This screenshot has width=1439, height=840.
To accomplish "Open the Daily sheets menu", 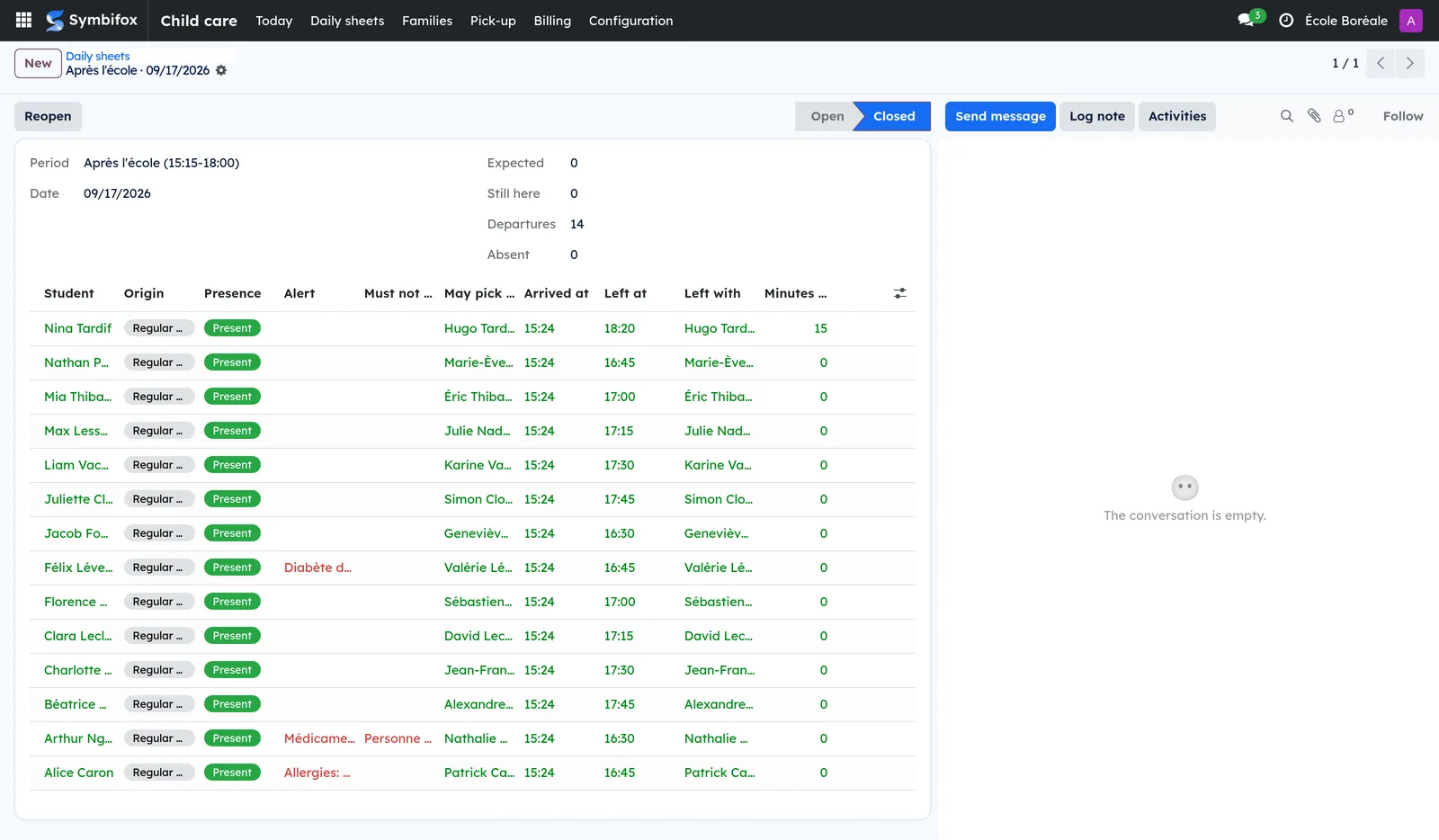I will 347,20.
